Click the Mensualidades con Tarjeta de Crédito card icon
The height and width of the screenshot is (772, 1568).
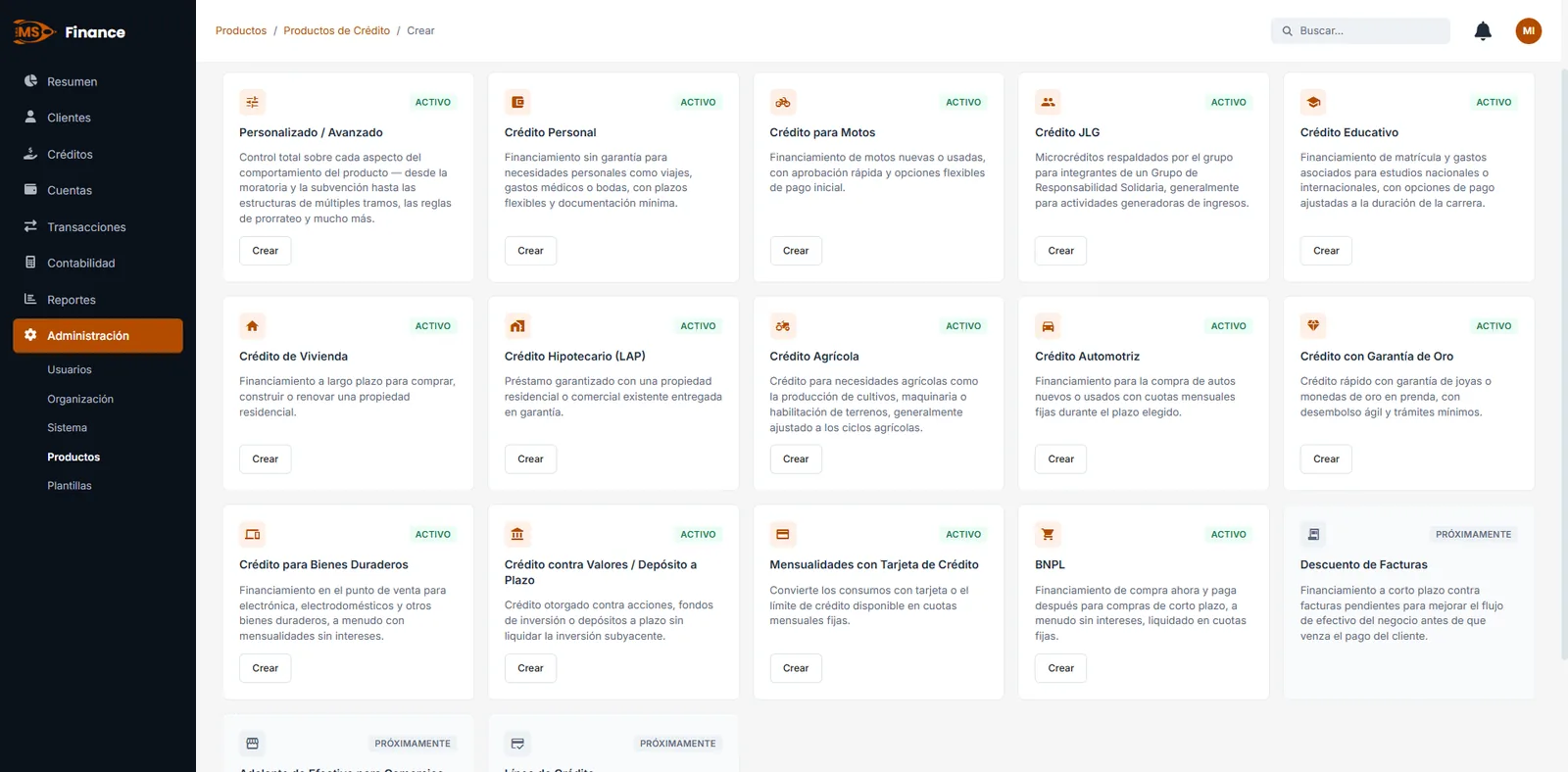pos(782,535)
